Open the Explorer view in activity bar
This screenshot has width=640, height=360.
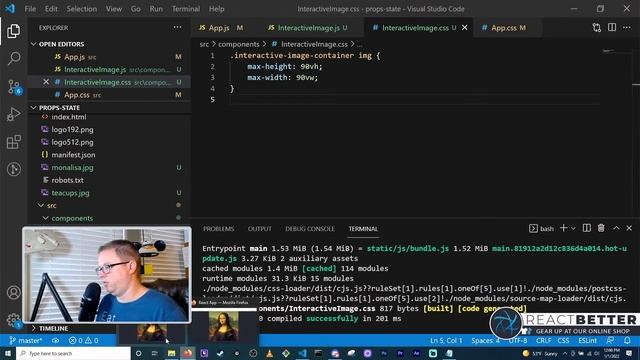[x=13, y=31]
